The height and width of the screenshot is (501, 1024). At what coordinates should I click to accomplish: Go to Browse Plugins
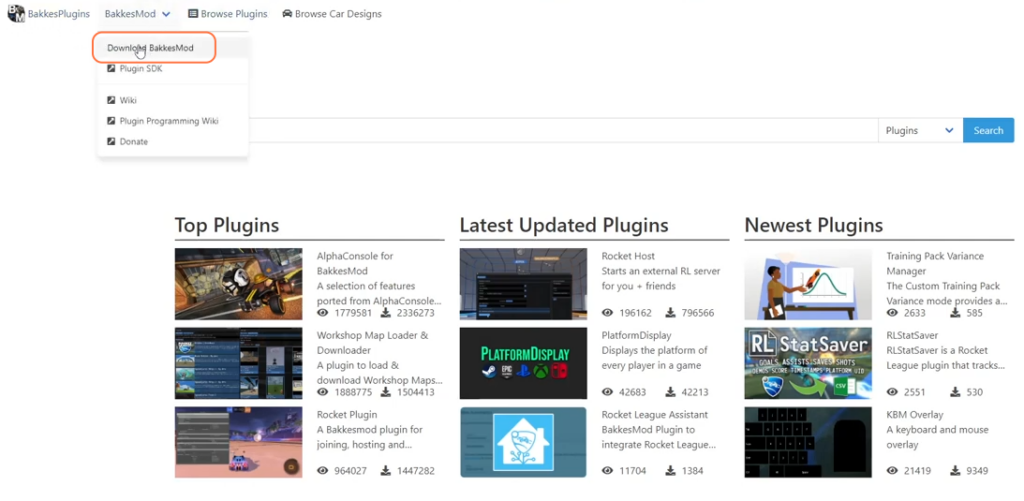(228, 14)
